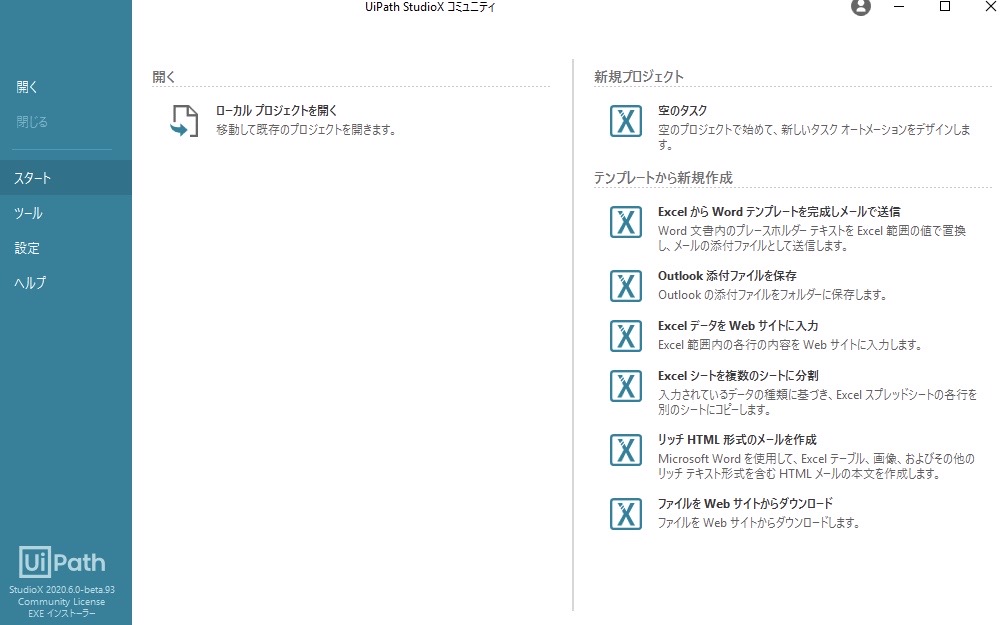
Task: Open ローカル プロジェクトを開く
Action: [276, 110]
